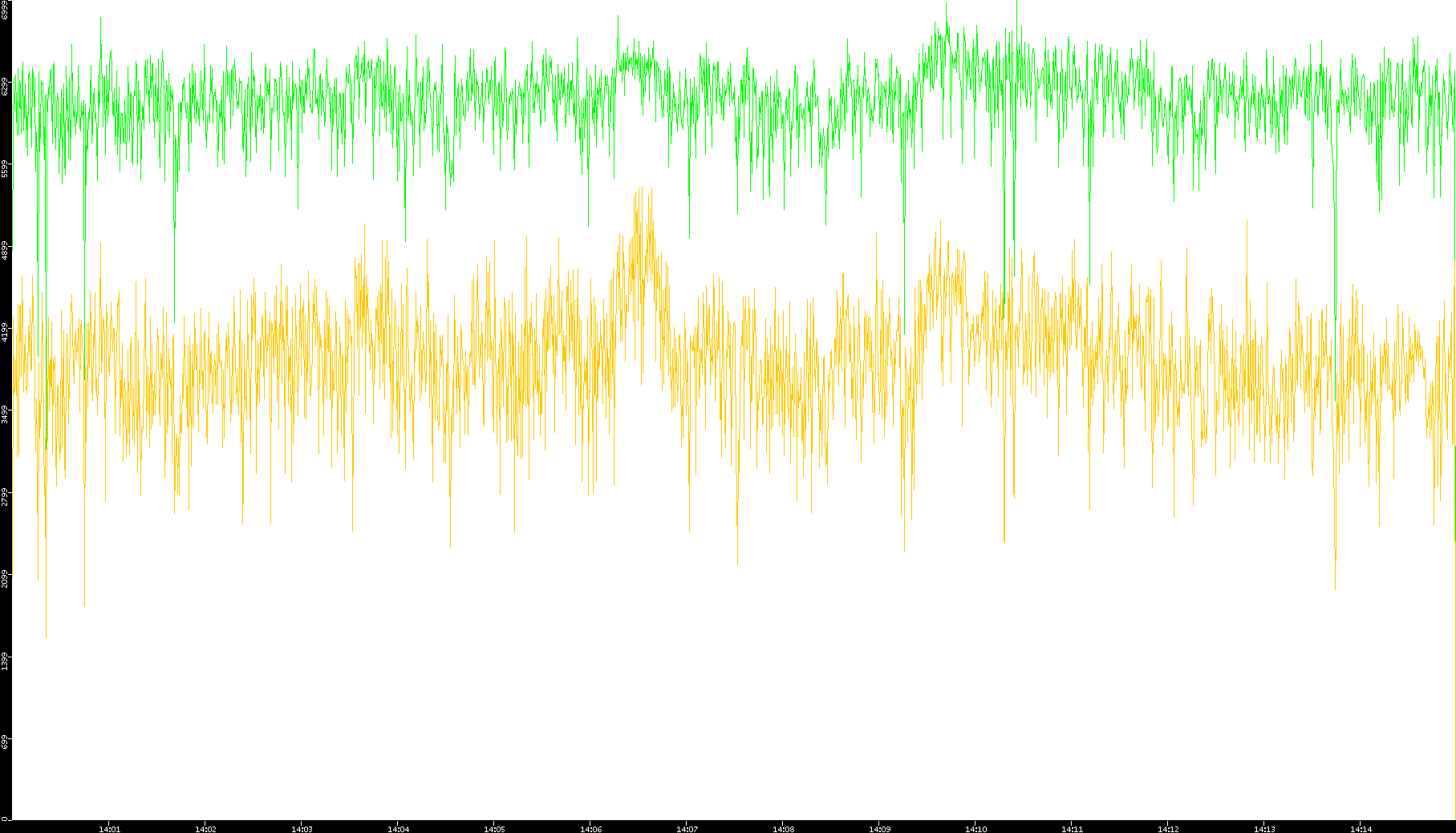
Task: Pick the 4899 value axis label
Action: click(5, 250)
